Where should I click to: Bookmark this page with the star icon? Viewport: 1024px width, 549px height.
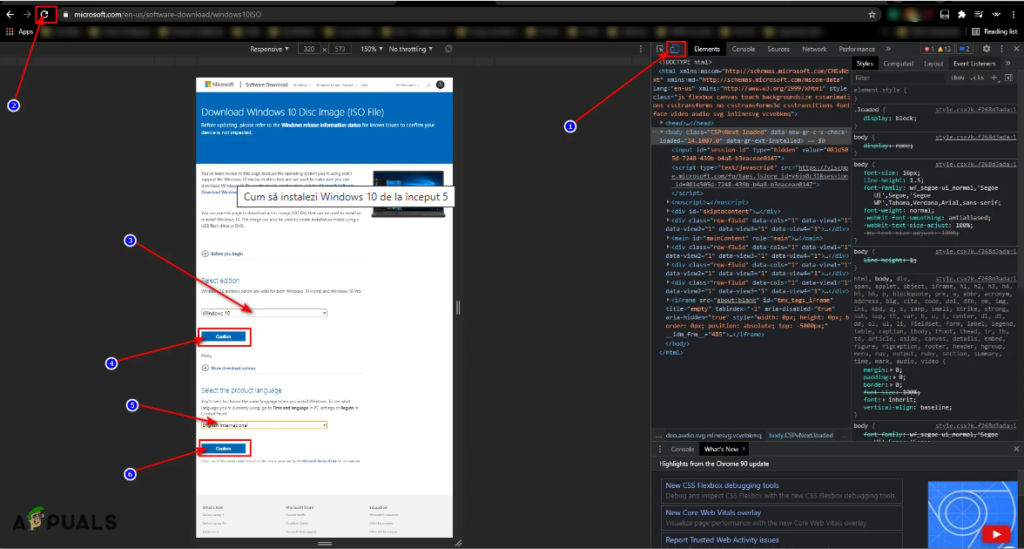(x=873, y=15)
